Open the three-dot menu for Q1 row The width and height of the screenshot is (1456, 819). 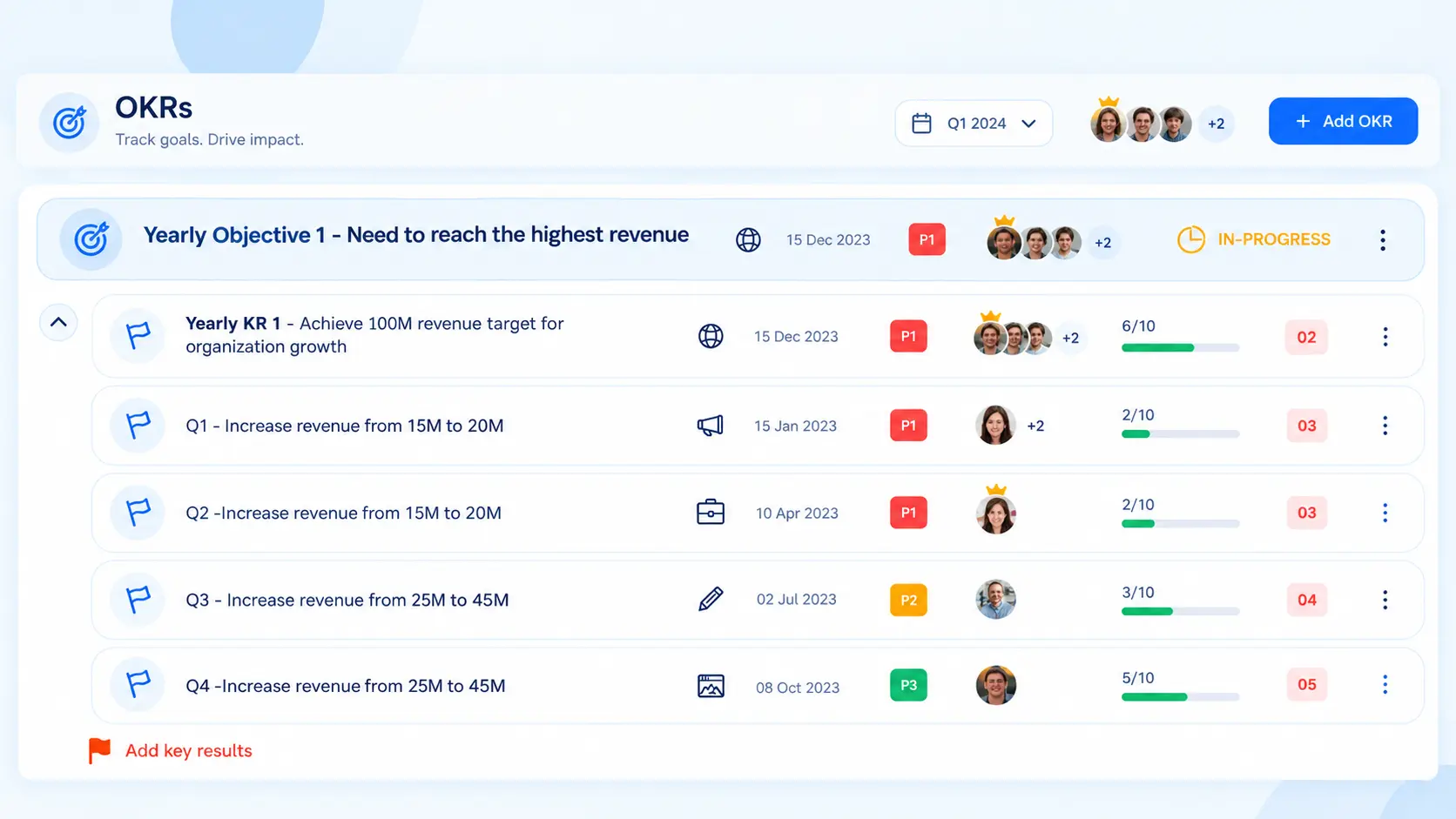pos(1385,426)
